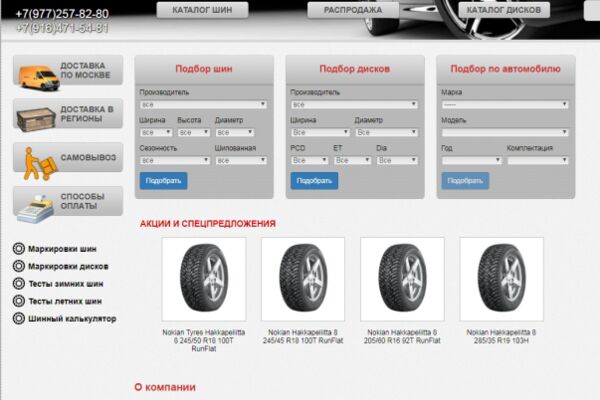Click the Акции и спецпредложения heading

pyautogui.click(x=208, y=224)
